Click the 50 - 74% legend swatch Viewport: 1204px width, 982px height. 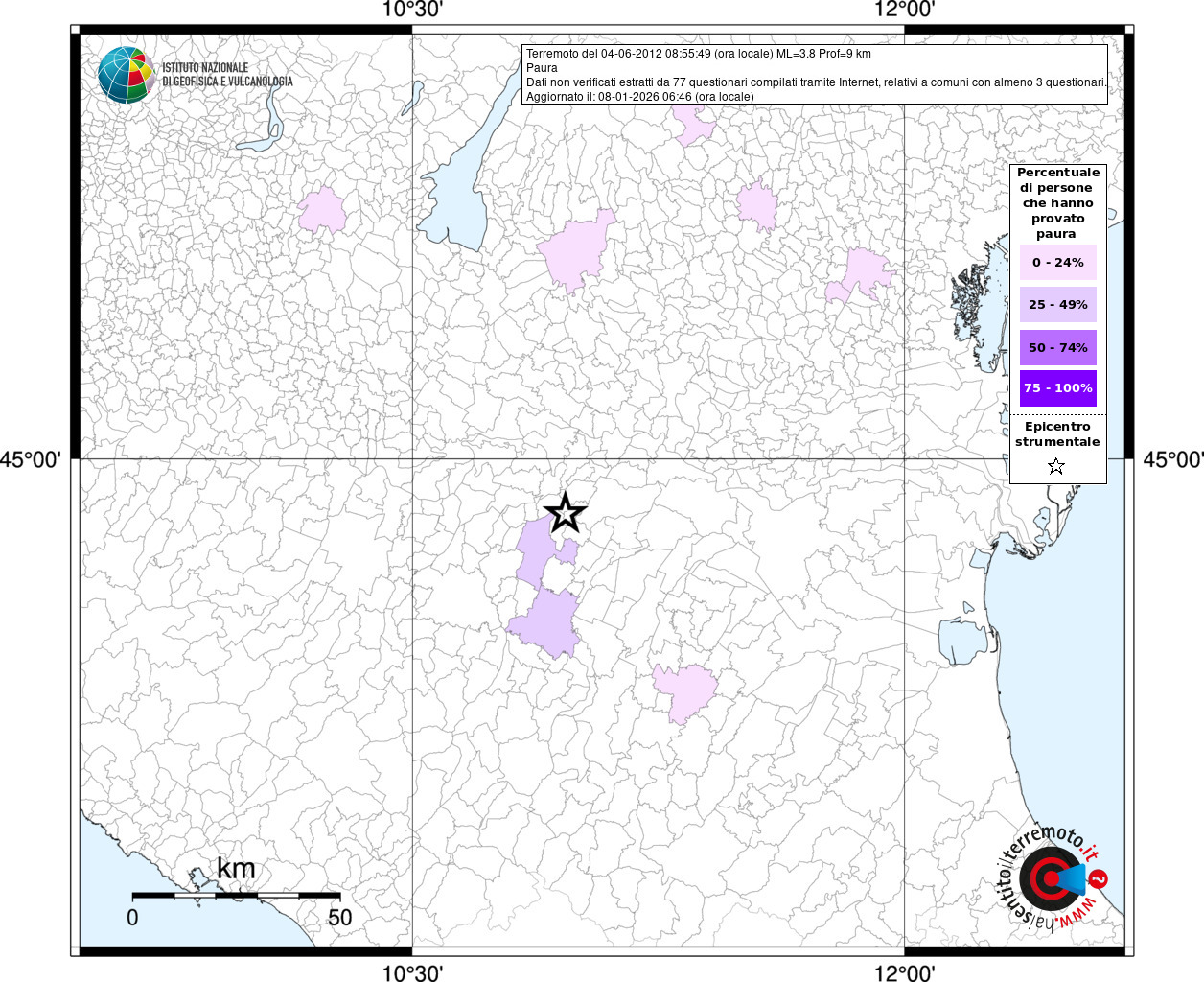click(x=1057, y=347)
